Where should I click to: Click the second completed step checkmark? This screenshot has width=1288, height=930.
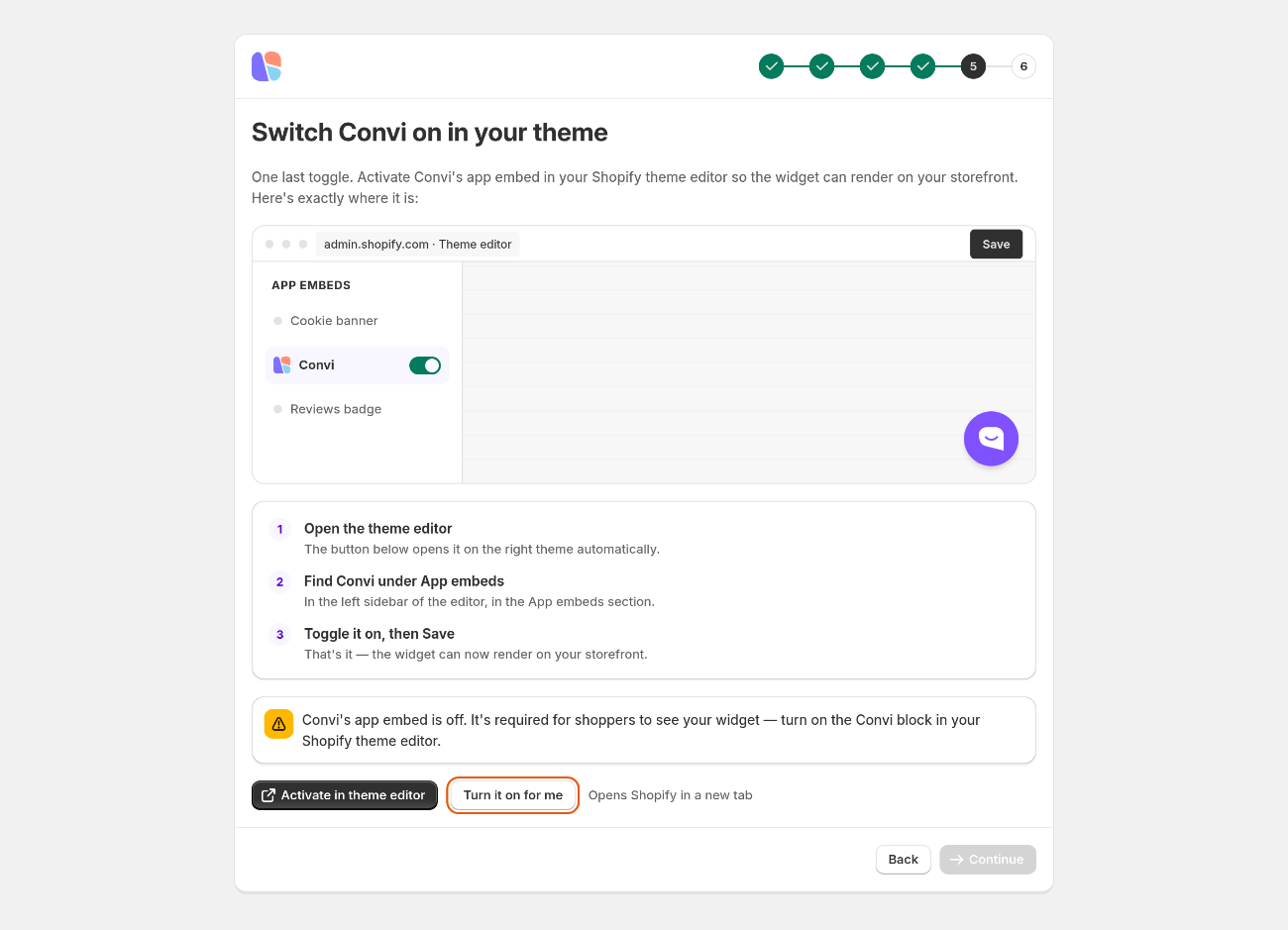(x=821, y=66)
